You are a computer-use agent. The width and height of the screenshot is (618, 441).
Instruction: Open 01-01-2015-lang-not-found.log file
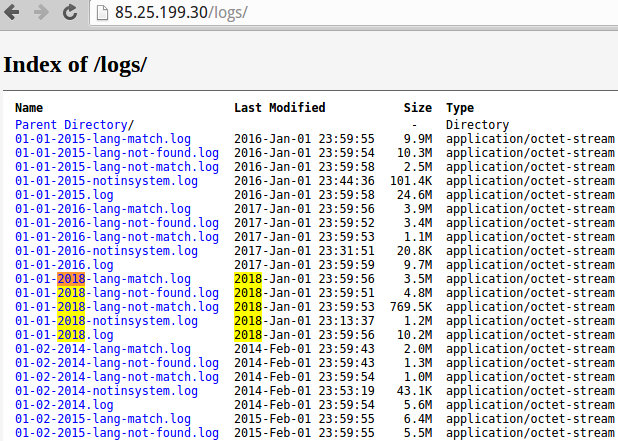pos(116,153)
